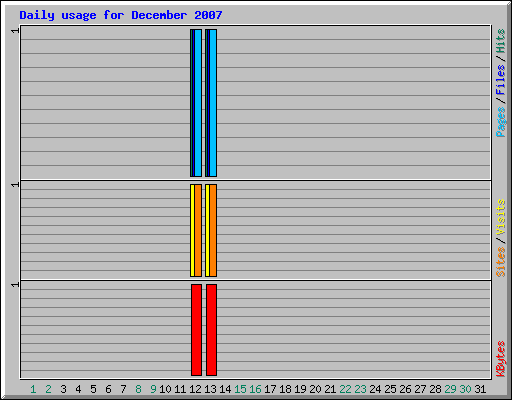
Task: Click day label 15 on the x-axis
Action: click(x=240, y=389)
